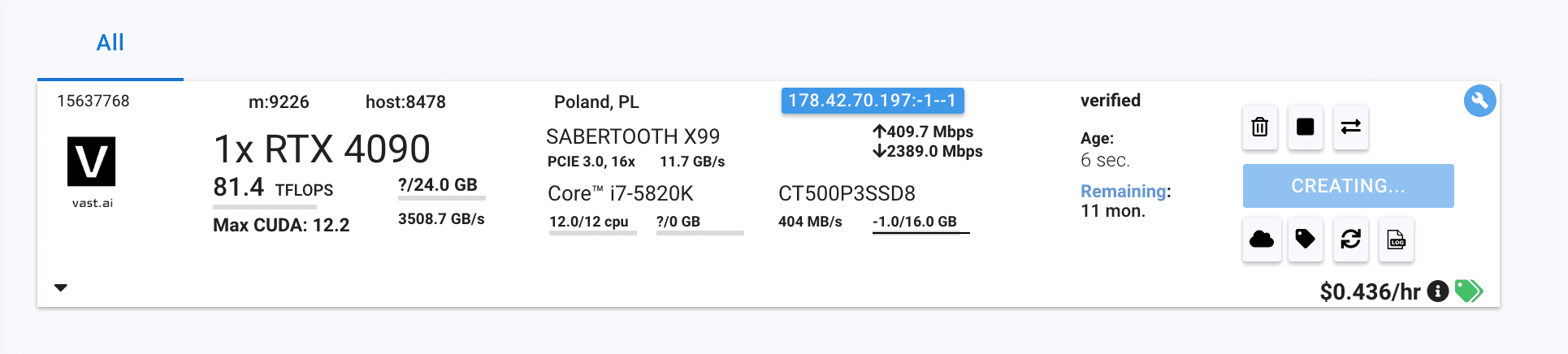Click the green tags icon near price

(1469, 291)
